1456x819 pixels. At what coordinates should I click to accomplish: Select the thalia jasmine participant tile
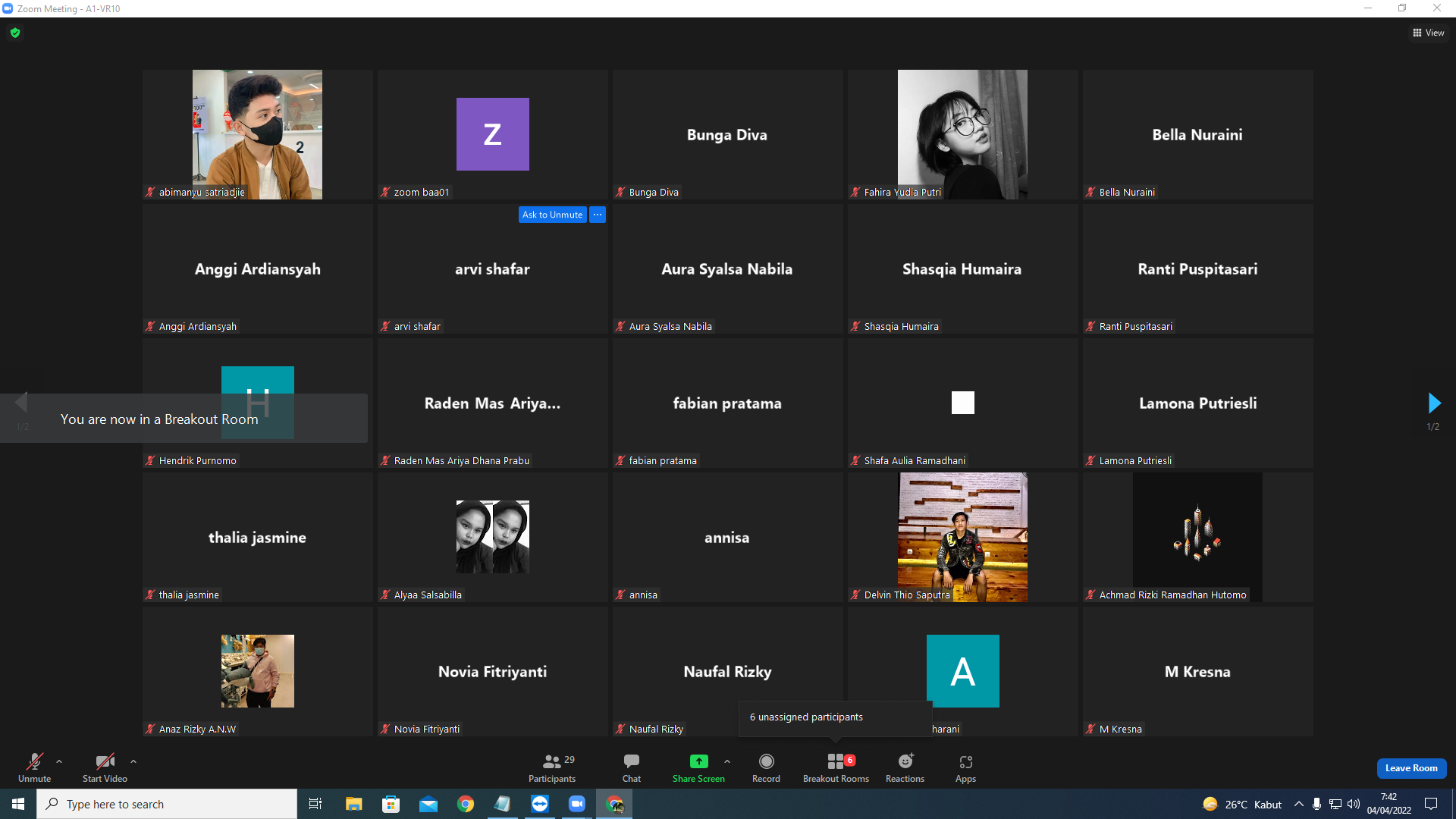pyautogui.click(x=258, y=537)
